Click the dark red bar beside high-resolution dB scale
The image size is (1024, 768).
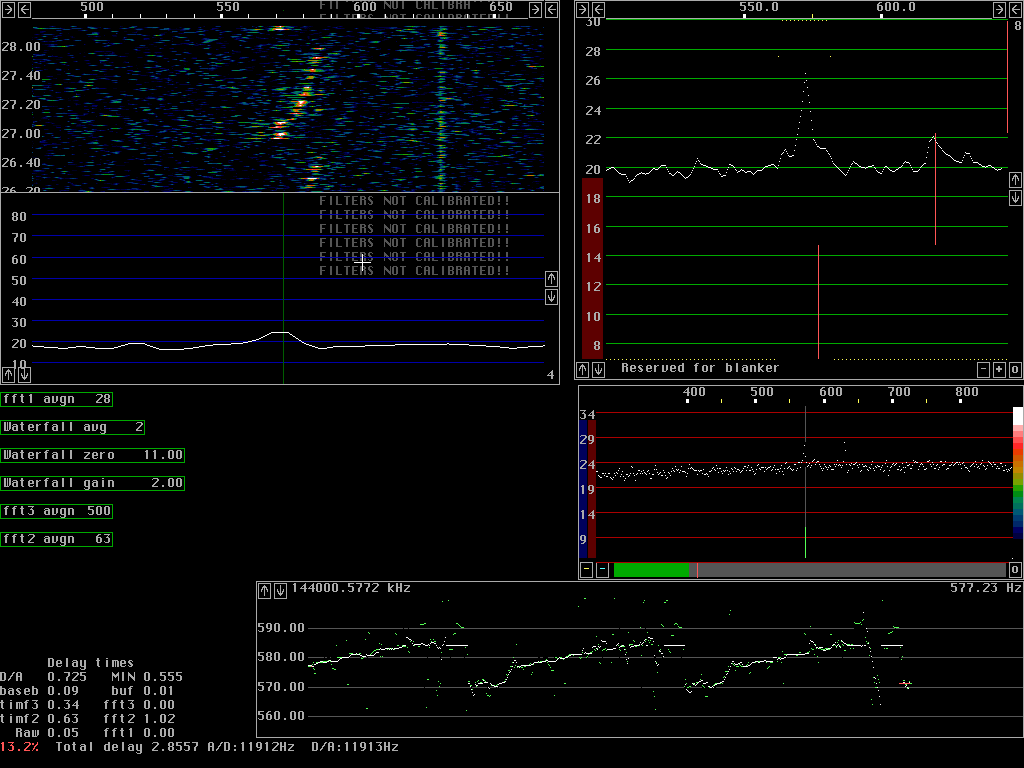coord(592,268)
